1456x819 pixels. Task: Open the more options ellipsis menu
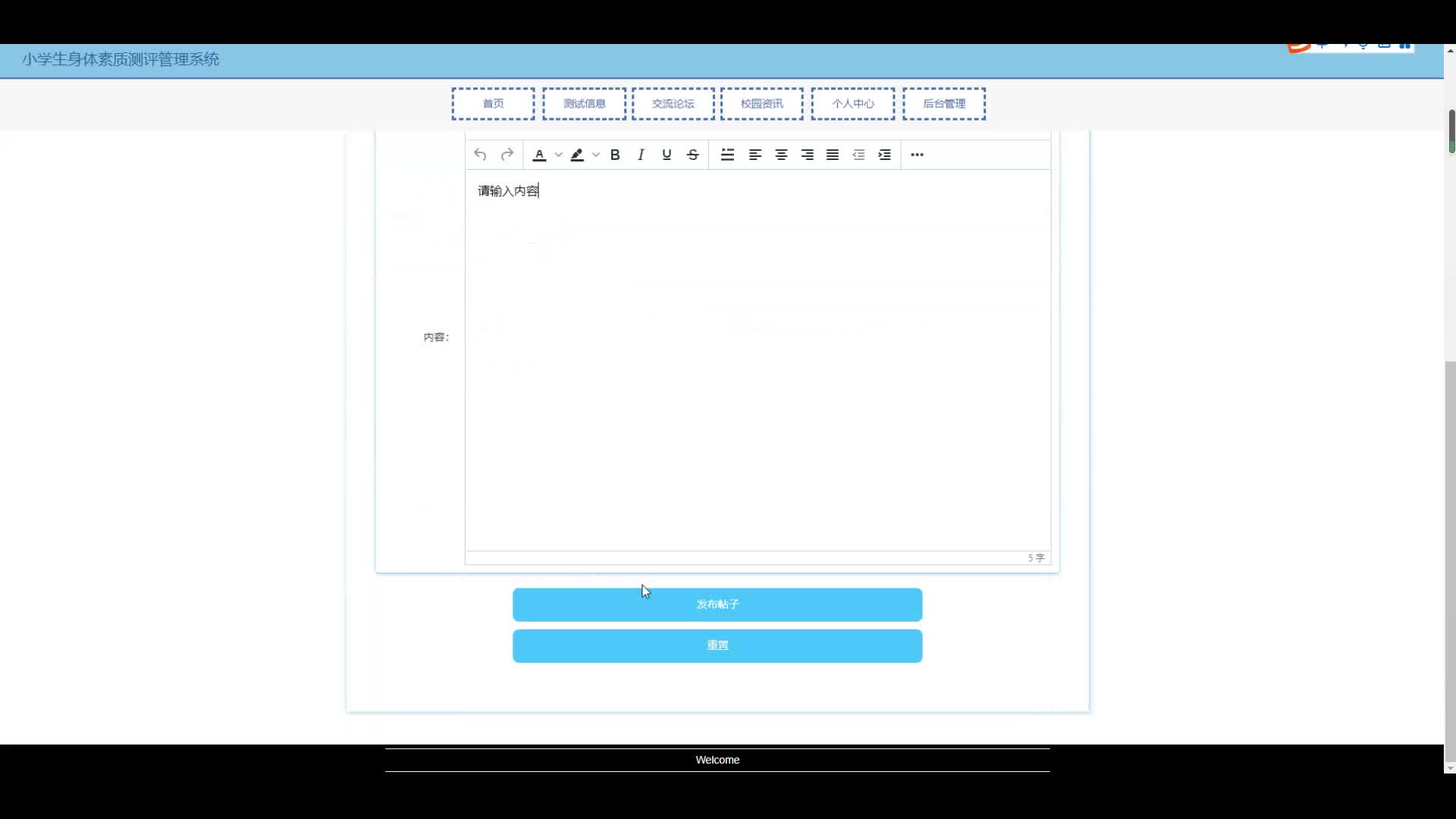tap(917, 155)
